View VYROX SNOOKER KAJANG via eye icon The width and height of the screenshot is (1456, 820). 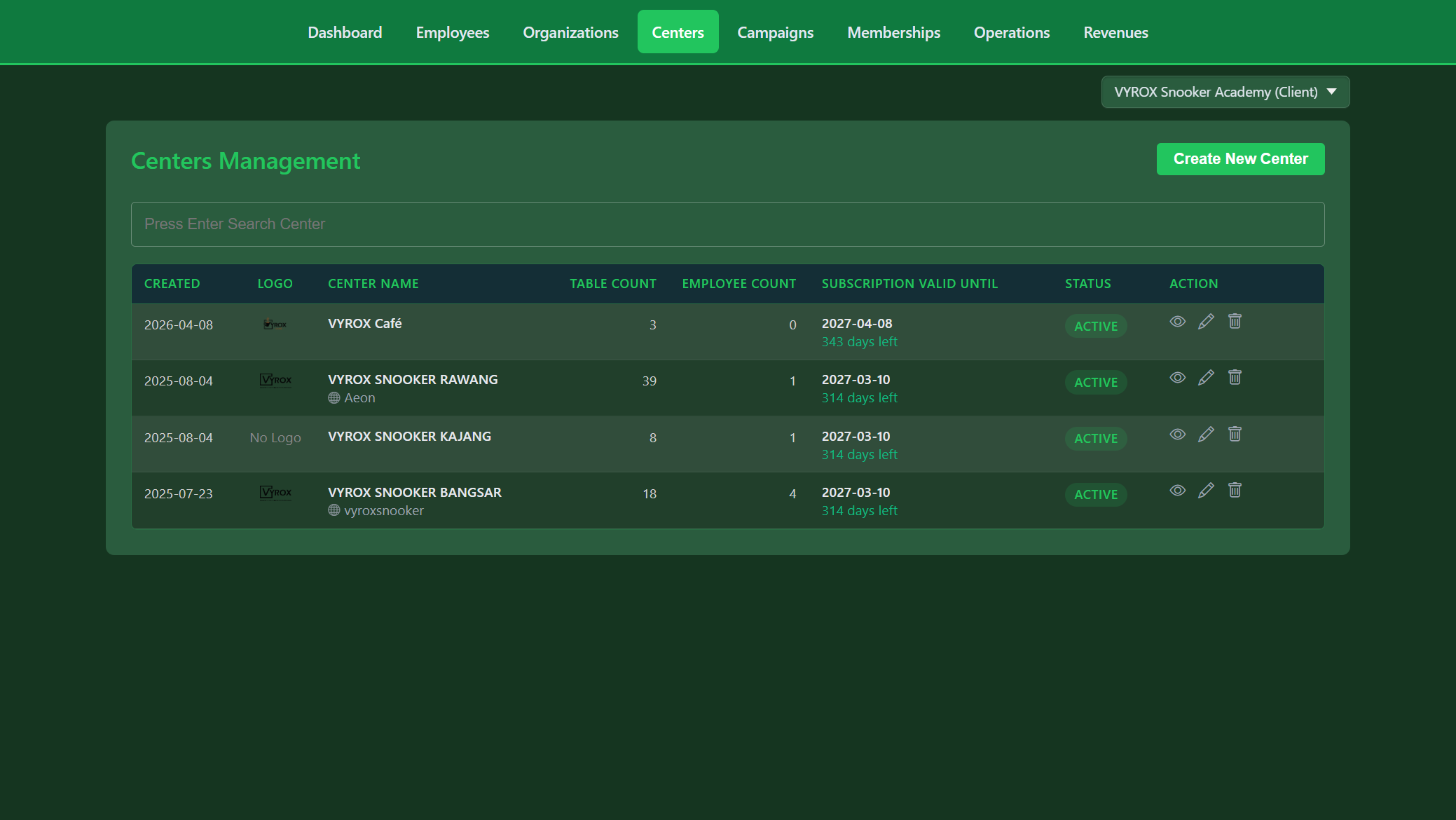[x=1177, y=434]
